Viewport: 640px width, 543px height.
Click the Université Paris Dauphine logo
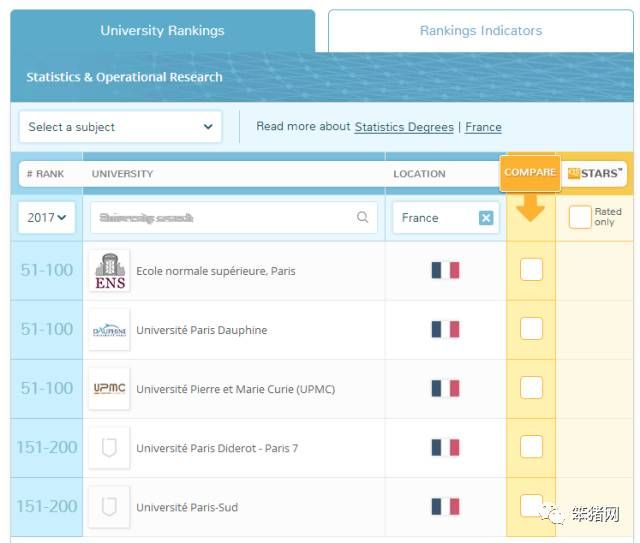(x=109, y=330)
